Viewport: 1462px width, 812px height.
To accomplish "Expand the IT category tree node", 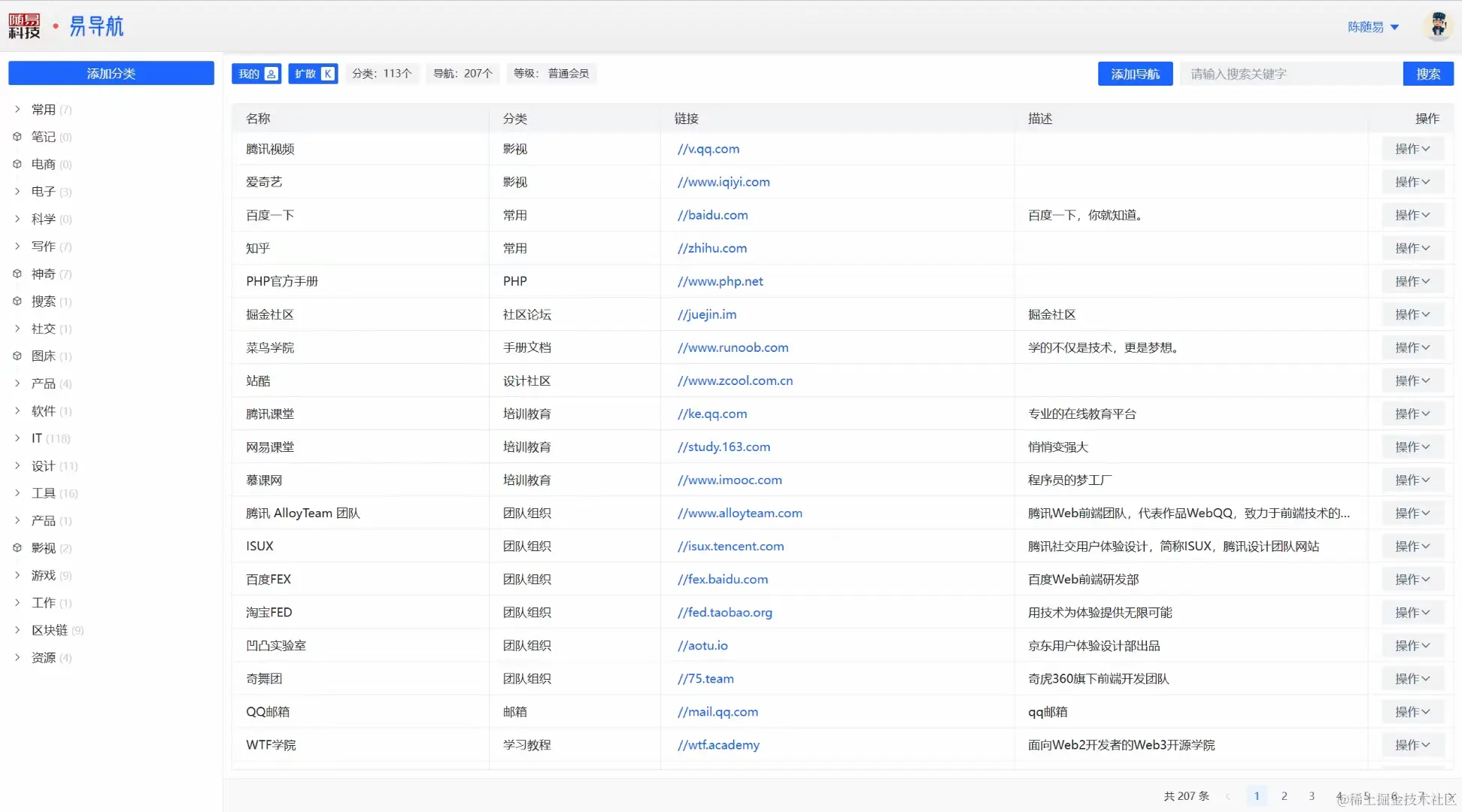I will (17, 438).
